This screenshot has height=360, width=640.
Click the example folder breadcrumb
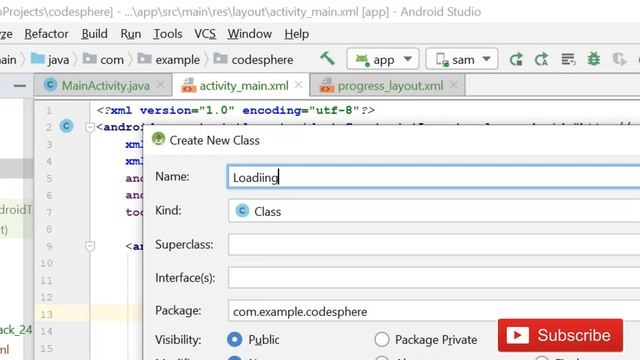tap(169, 60)
